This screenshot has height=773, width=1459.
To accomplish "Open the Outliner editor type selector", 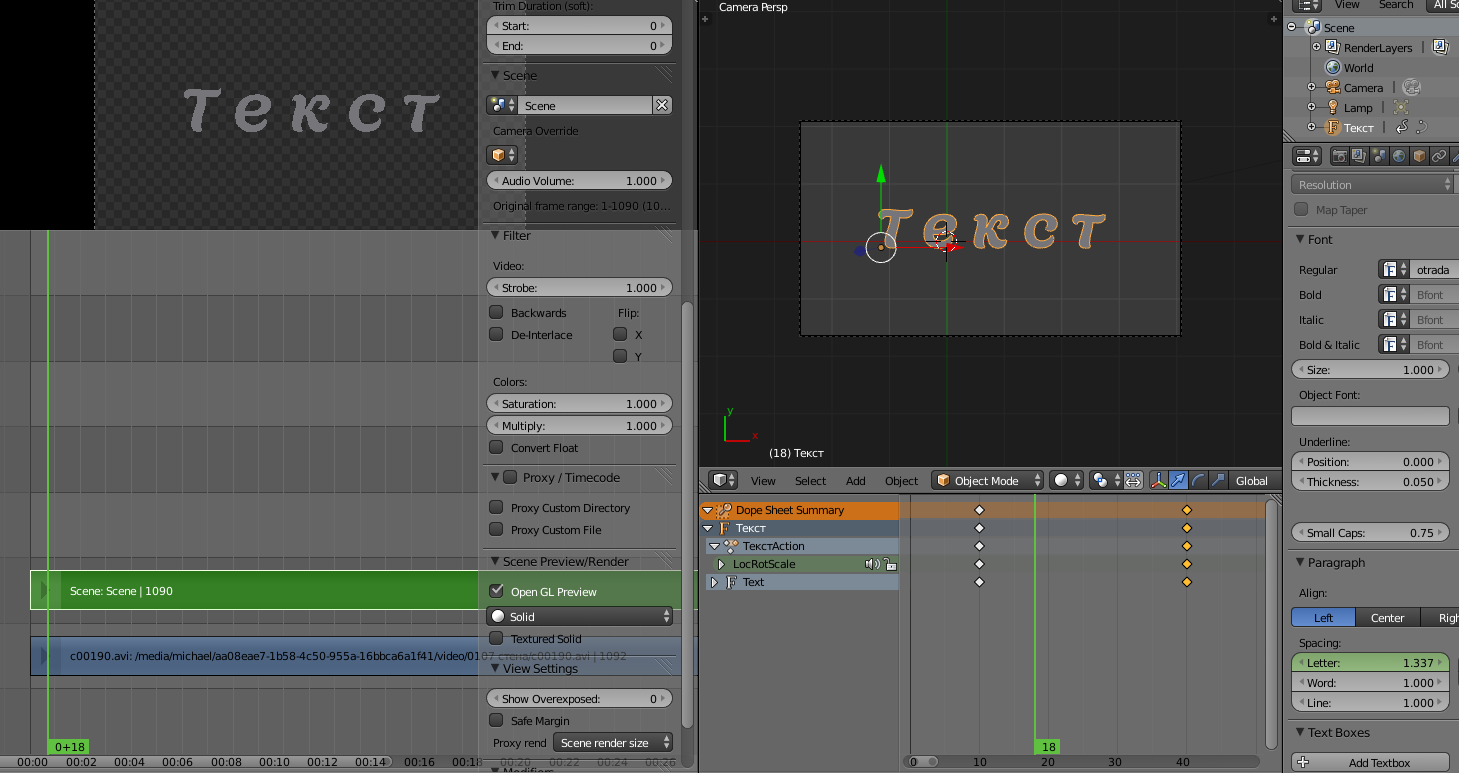I will pyautogui.click(x=1308, y=5).
